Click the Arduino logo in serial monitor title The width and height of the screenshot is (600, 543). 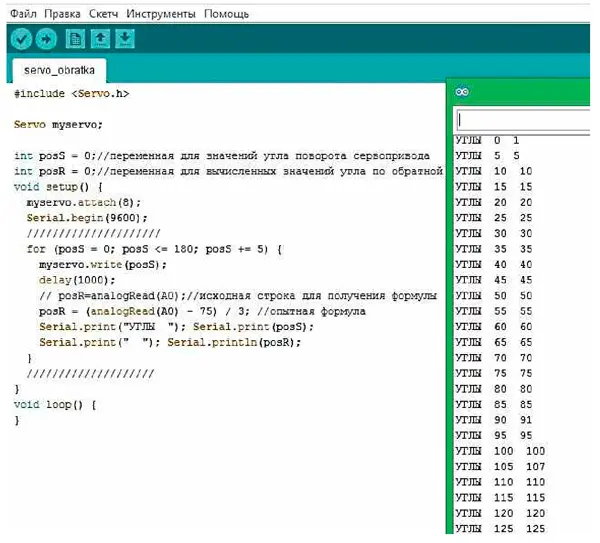coord(461,91)
